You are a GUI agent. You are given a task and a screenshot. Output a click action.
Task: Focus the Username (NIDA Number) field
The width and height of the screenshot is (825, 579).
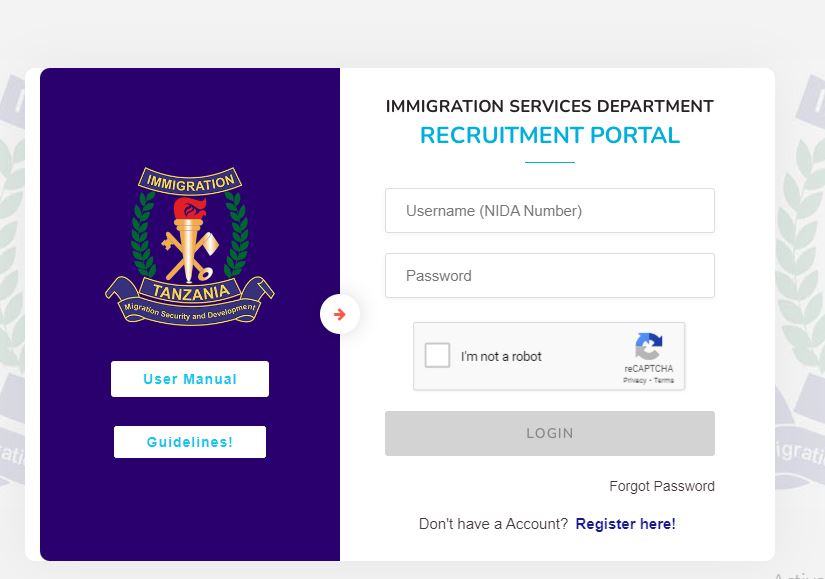click(549, 211)
